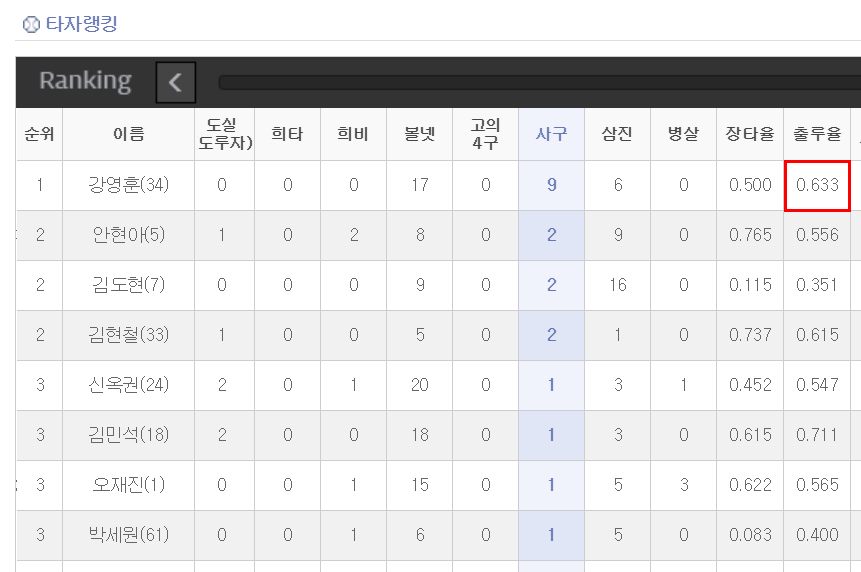Click 김도현's 출루율 value 0.351

[817, 285]
